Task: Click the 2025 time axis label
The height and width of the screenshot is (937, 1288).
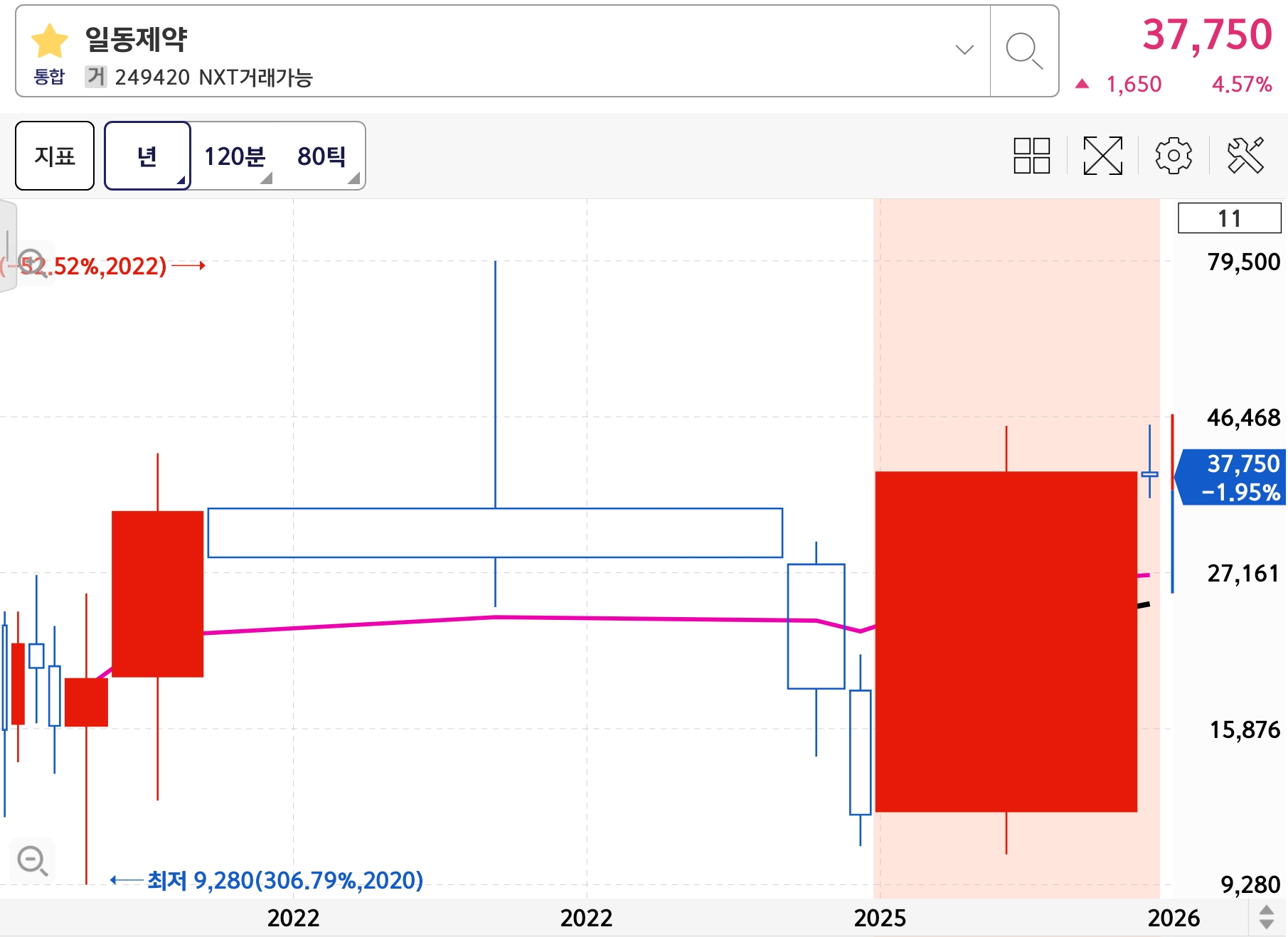Action: (x=880, y=919)
